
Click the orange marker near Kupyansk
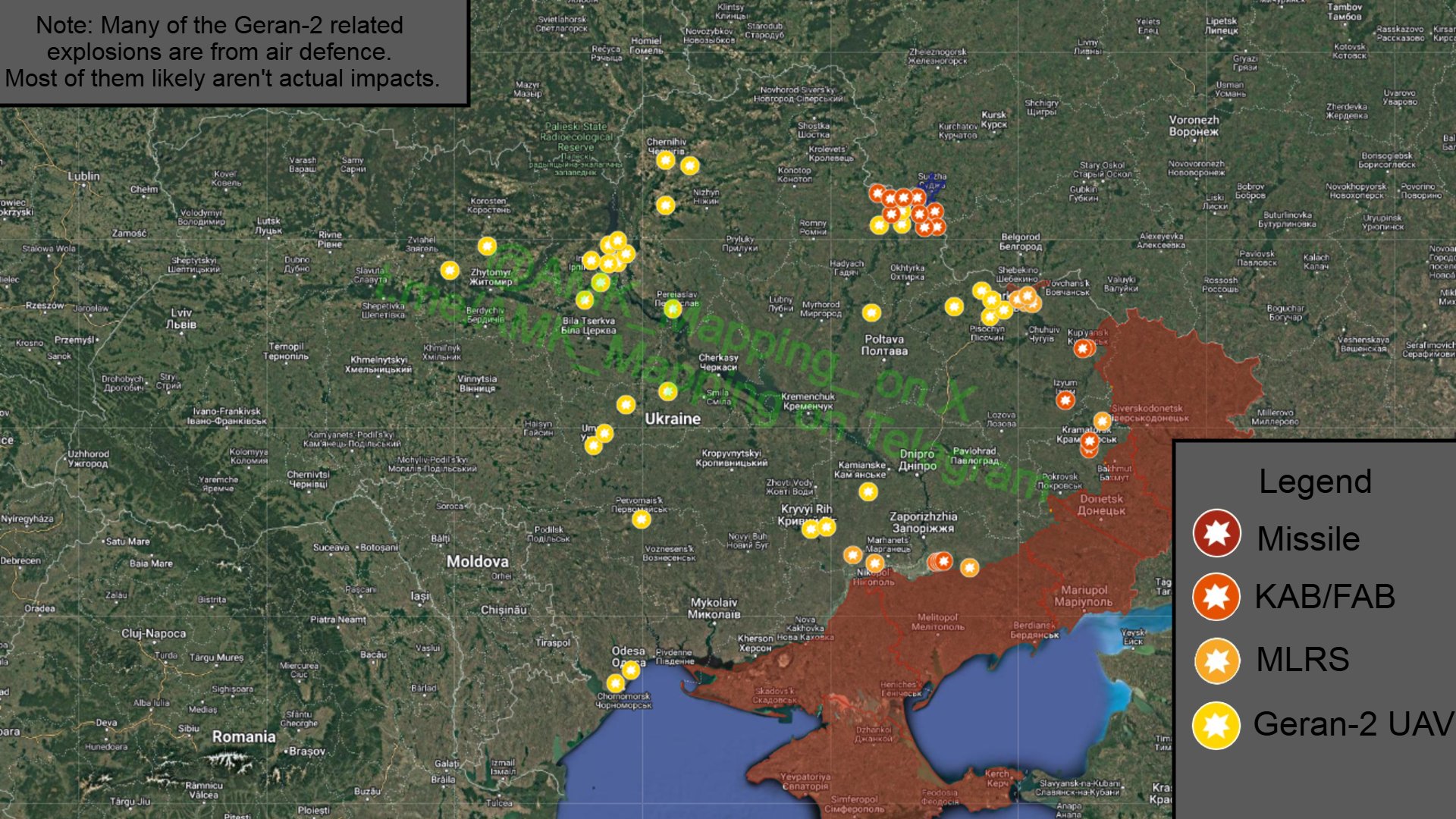(x=1084, y=349)
